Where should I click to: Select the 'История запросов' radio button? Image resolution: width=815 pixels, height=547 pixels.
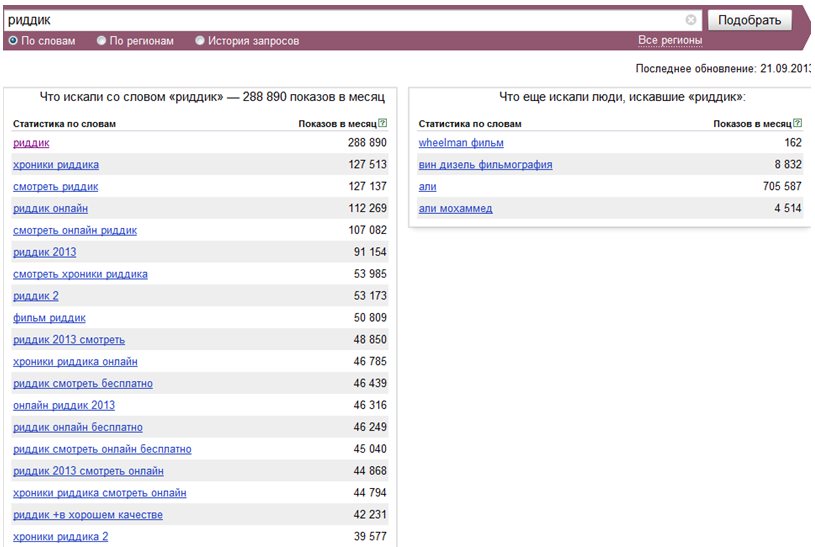pyautogui.click(x=200, y=41)
